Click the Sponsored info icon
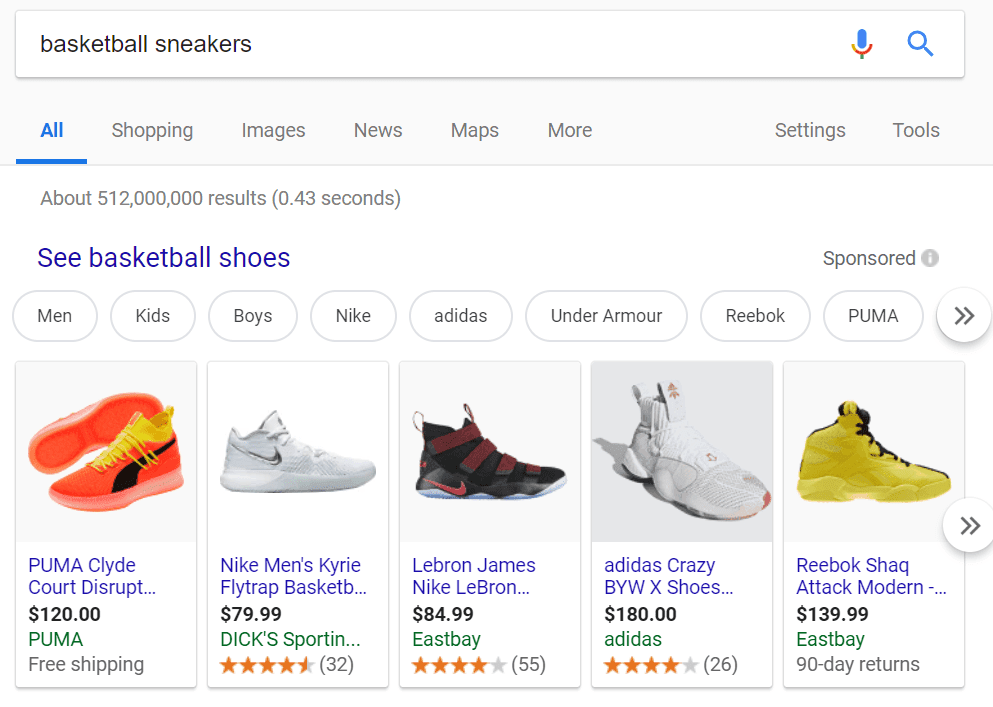 click(930, 258)
